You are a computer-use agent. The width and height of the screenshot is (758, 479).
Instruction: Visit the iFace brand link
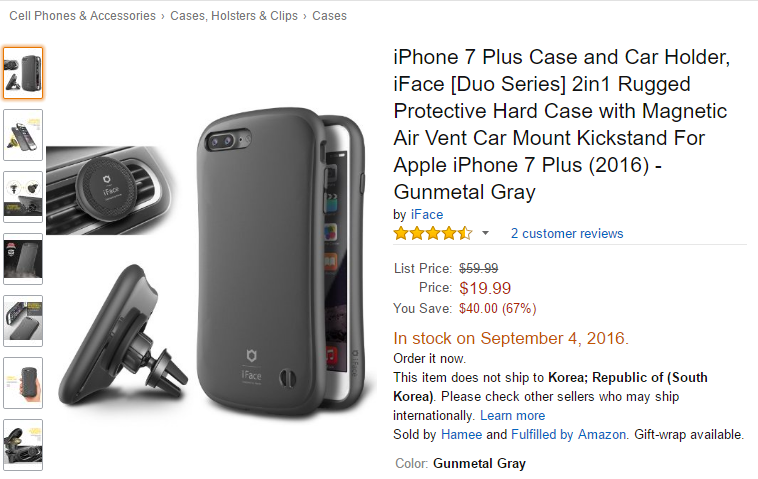click(x=426, y=214)
